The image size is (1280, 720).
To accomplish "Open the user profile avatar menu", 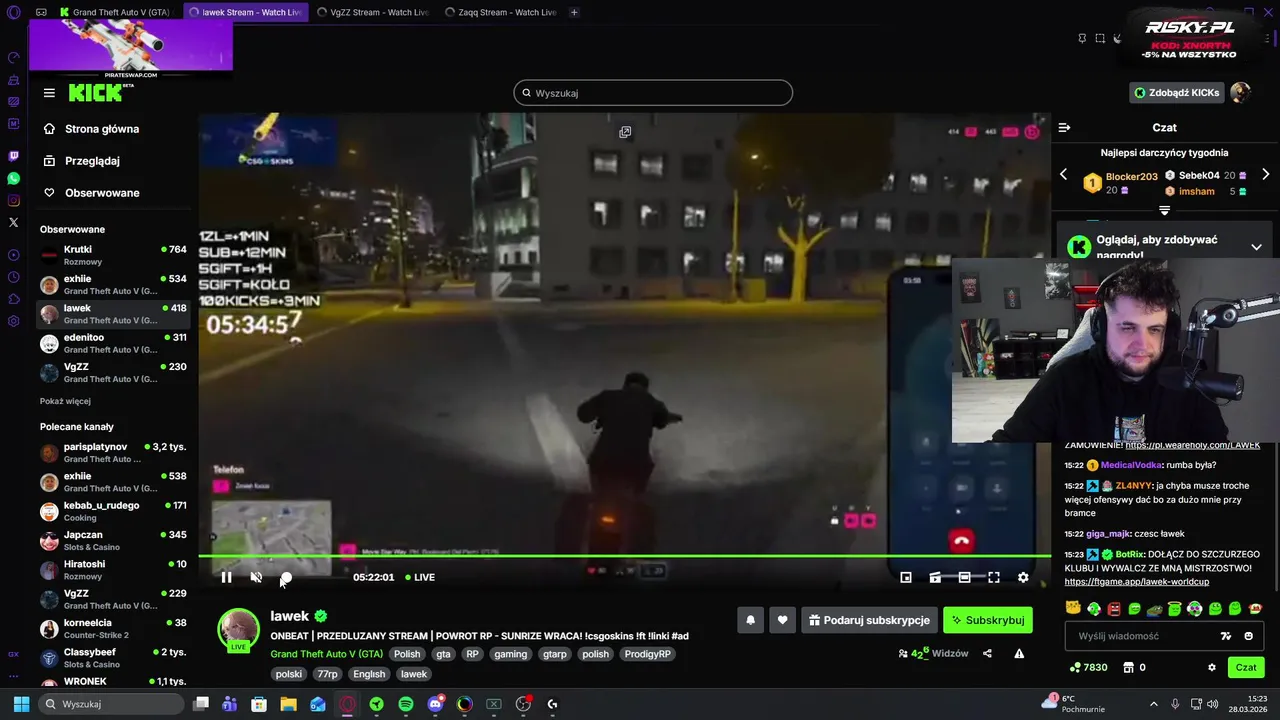I will pos(1241,93).
